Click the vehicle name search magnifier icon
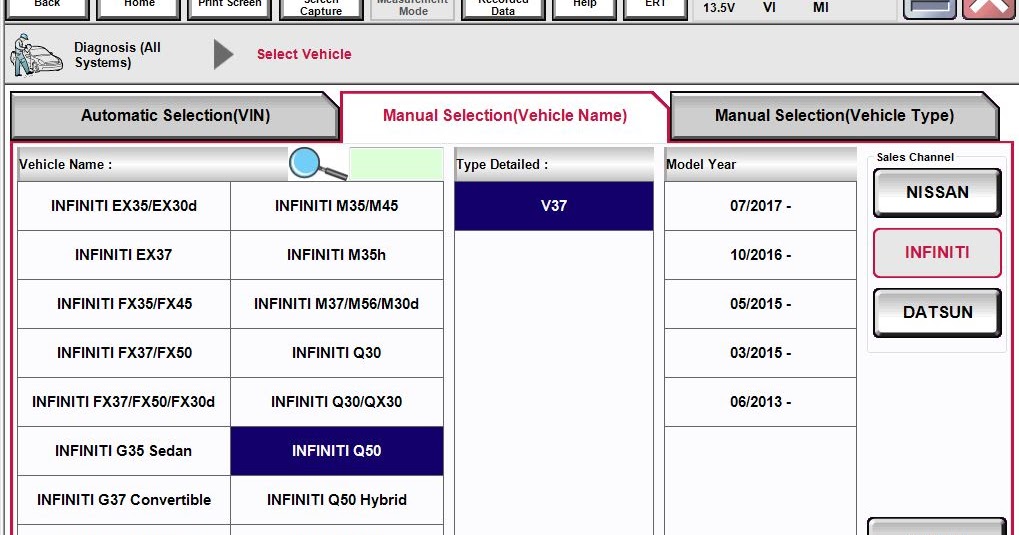The width and height of the screenshot is (1019, 535). click(x=317, y=164)
